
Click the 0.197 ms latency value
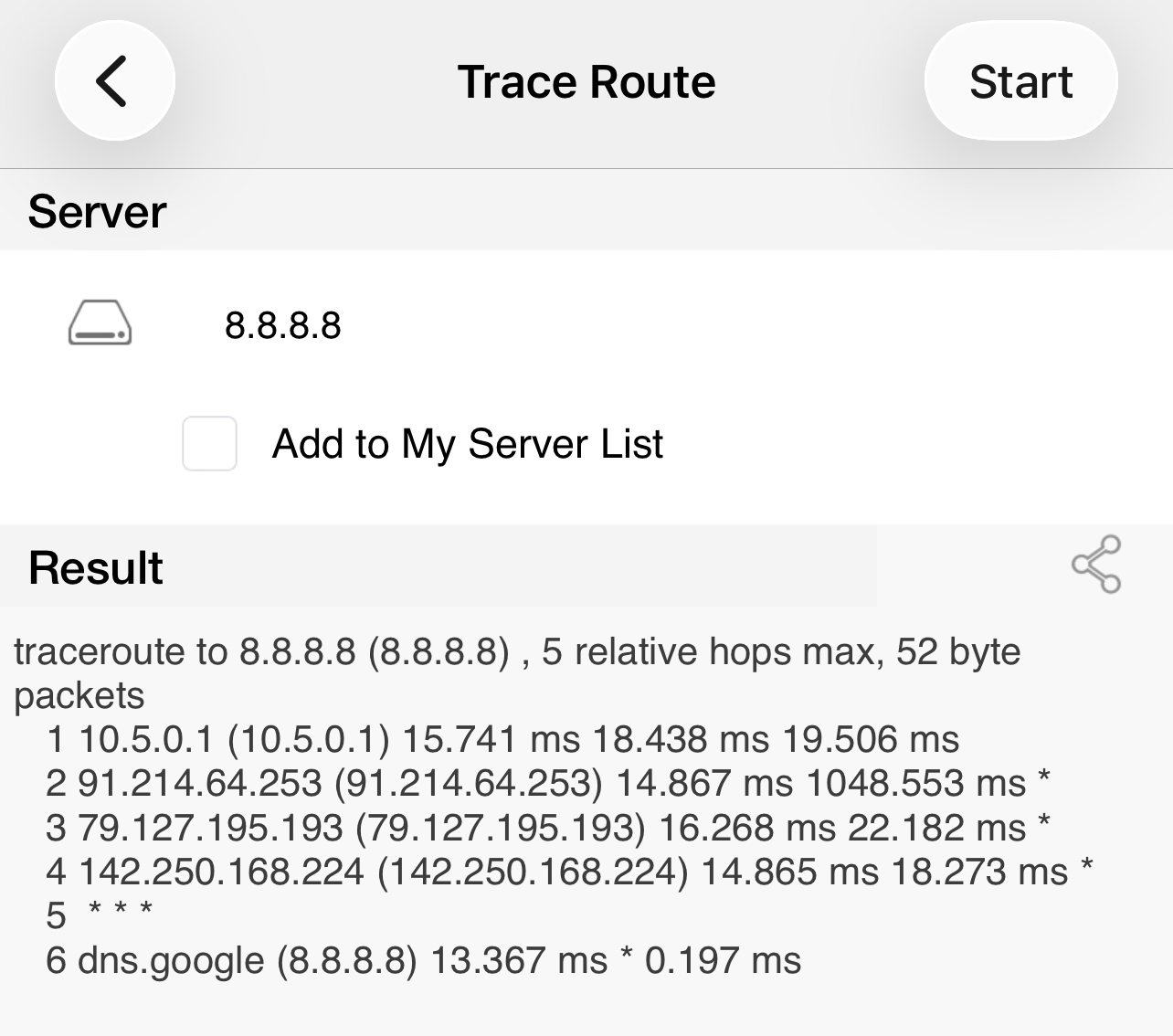723,960
